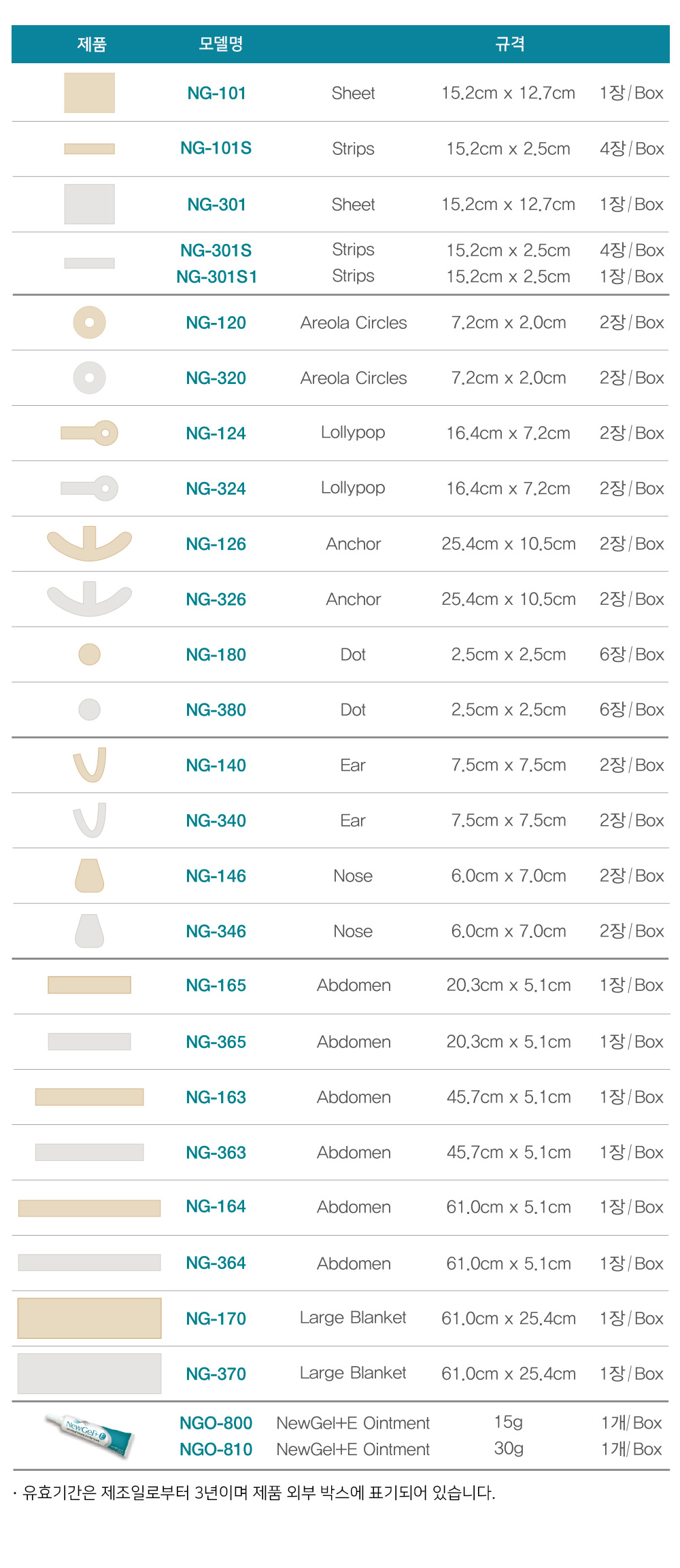Click the beige NG-170 Large Blanket swatch
Image resolution: width=680 pixels, height=1568 pixels.
click(x=89, y=1318)
